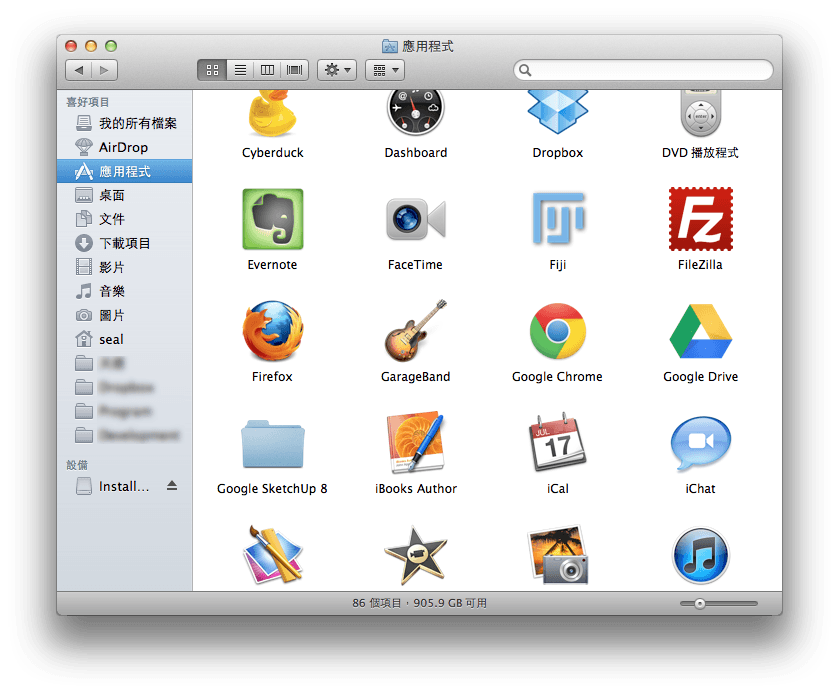This screenshot has height=694, width=839.
Task: Open the gear action menu dropdown
Action: 336,70
